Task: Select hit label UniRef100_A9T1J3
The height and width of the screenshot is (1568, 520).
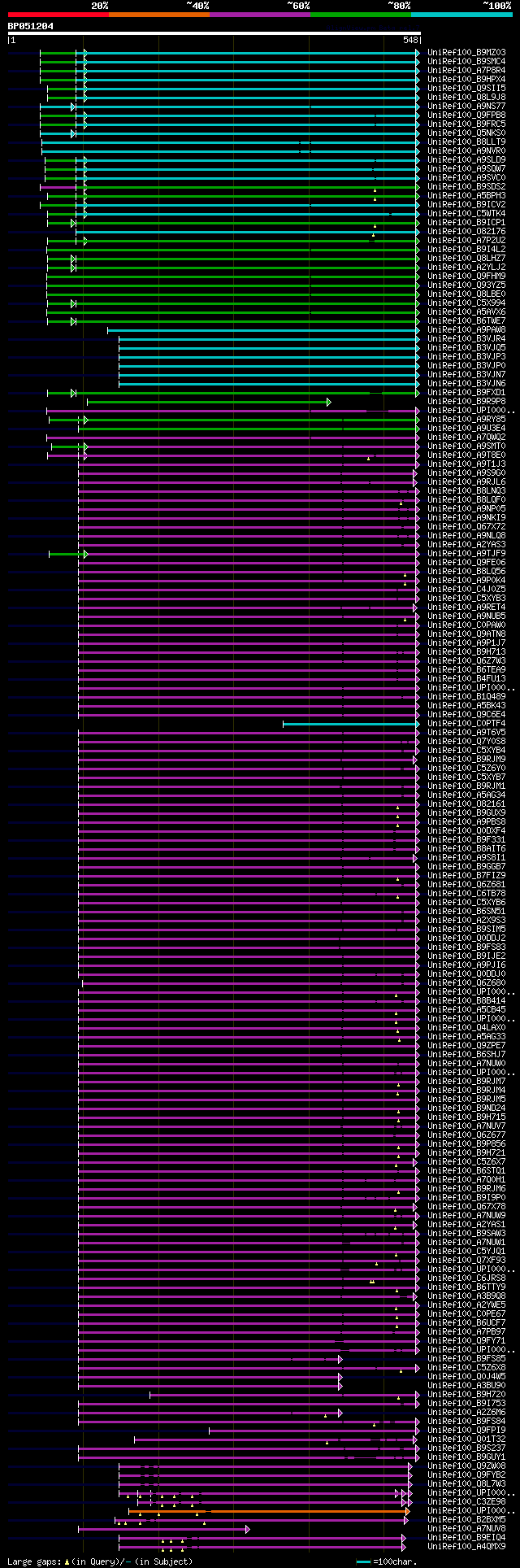Action: (x=466, y=464)
